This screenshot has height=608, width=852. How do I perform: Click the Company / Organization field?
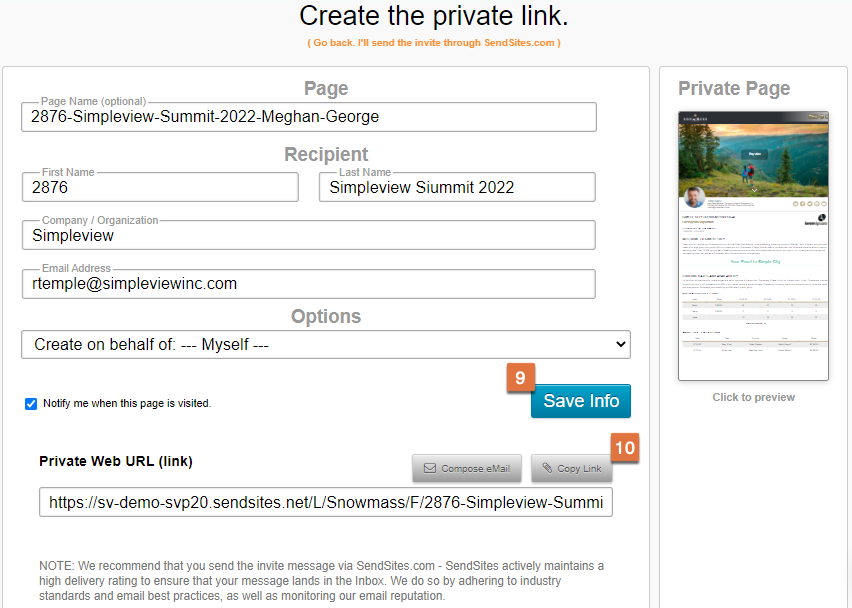(x=309, y=235)
